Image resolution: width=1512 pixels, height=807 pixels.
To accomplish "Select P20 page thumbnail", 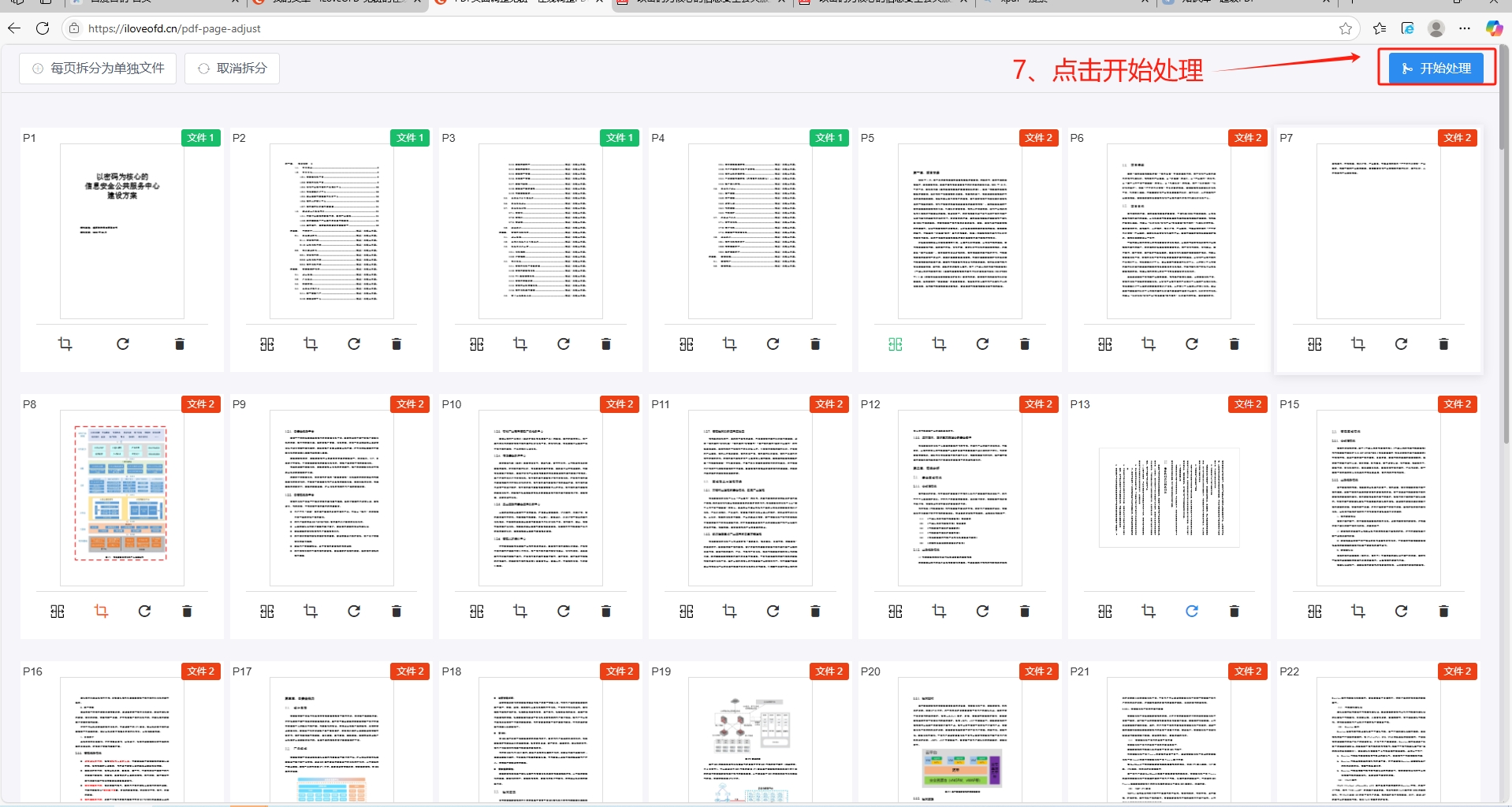I will (x=960, y=739).
